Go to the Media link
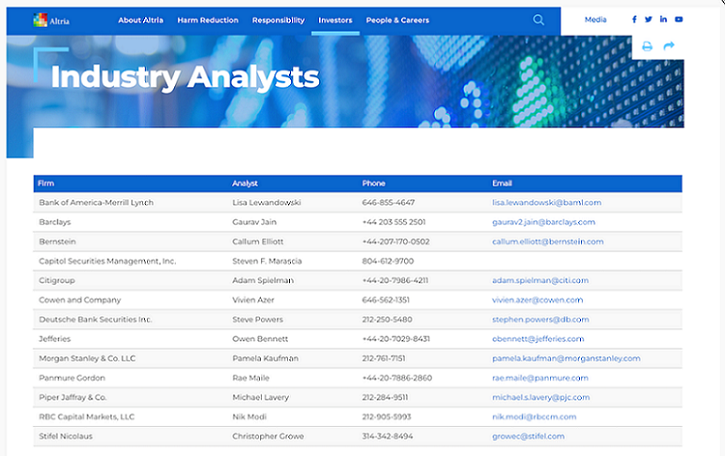 click(595, 19)
